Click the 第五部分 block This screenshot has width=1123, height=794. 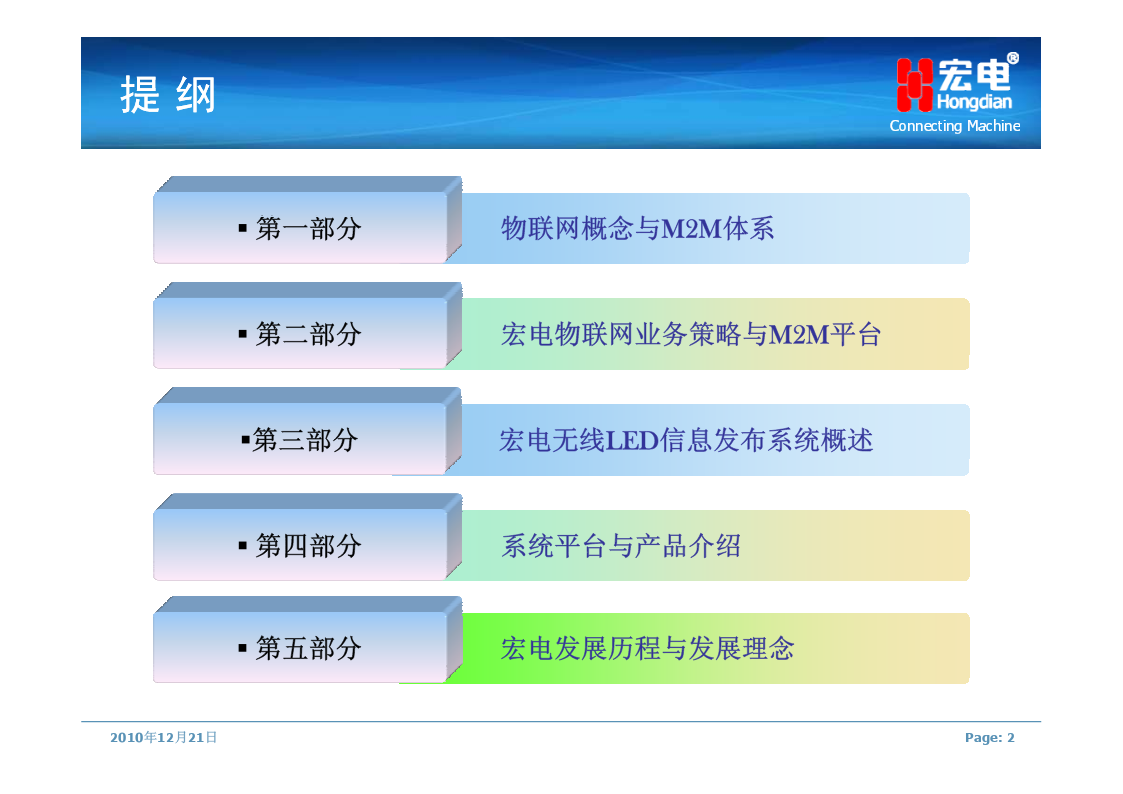[308, 640]
